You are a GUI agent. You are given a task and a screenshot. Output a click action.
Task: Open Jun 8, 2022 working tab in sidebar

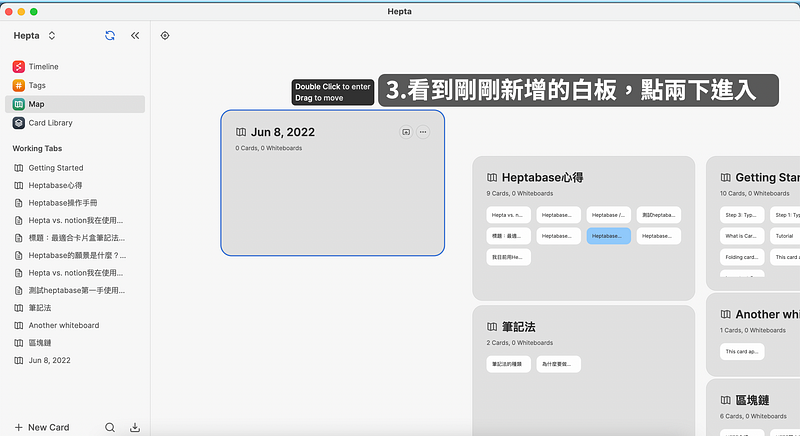pos(75,360)
